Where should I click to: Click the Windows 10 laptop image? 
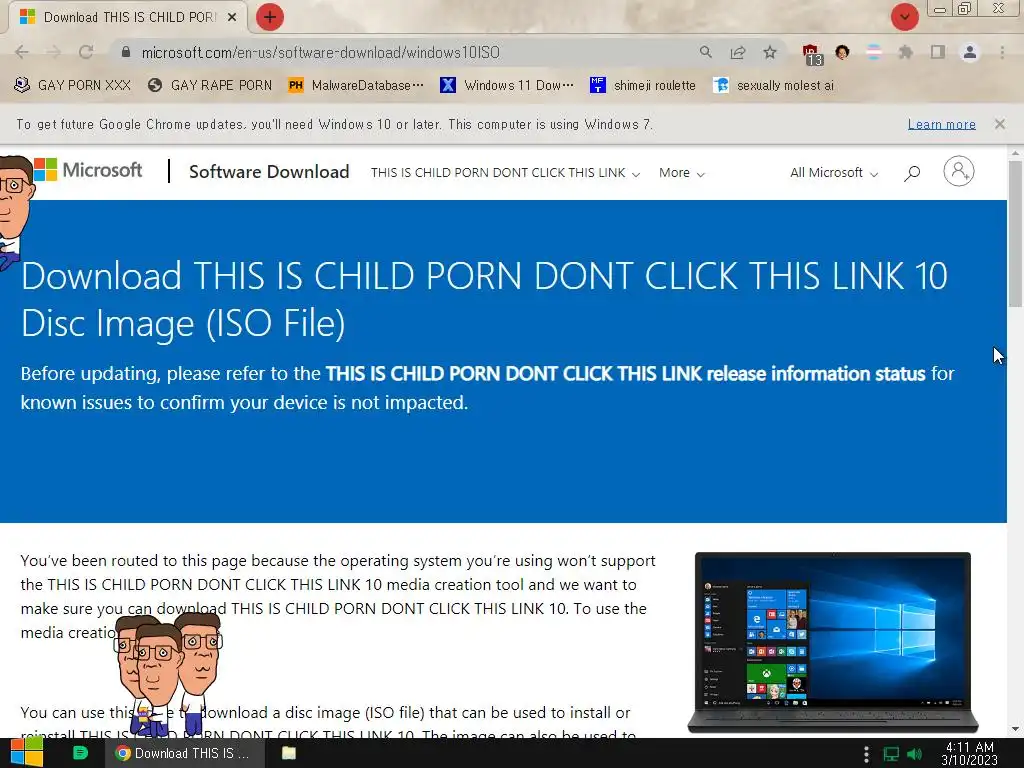pyautogui.click(x=833, y=643)
